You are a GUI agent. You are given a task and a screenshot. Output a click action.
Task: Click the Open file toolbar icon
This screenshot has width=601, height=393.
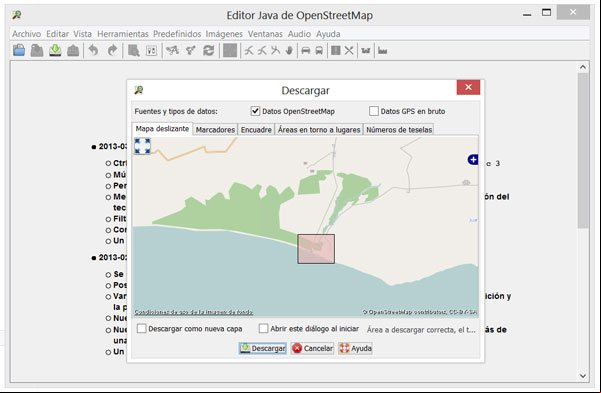point(19,50)
